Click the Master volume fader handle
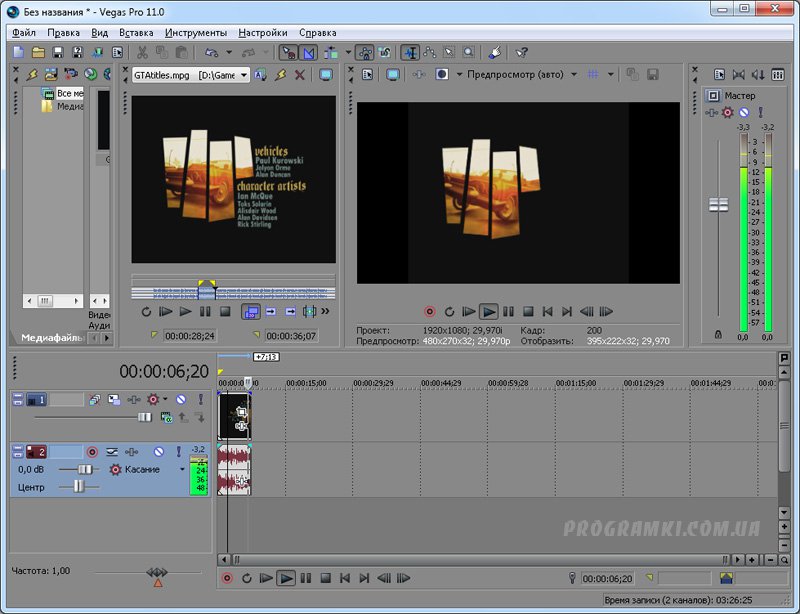 click(718, 204)
